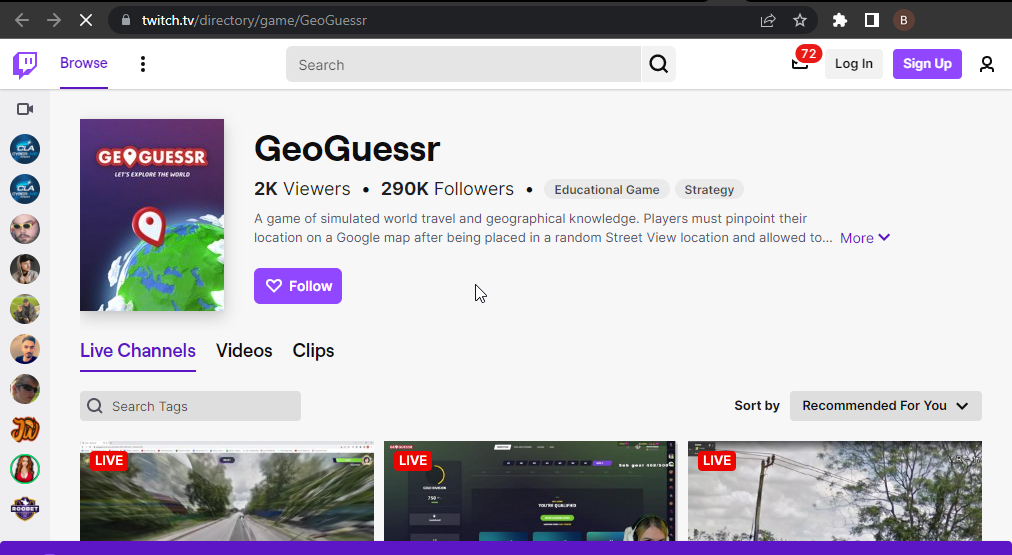Open the user profile icon menu
The width and height of the screenshot is (1012, 555).
986,64
